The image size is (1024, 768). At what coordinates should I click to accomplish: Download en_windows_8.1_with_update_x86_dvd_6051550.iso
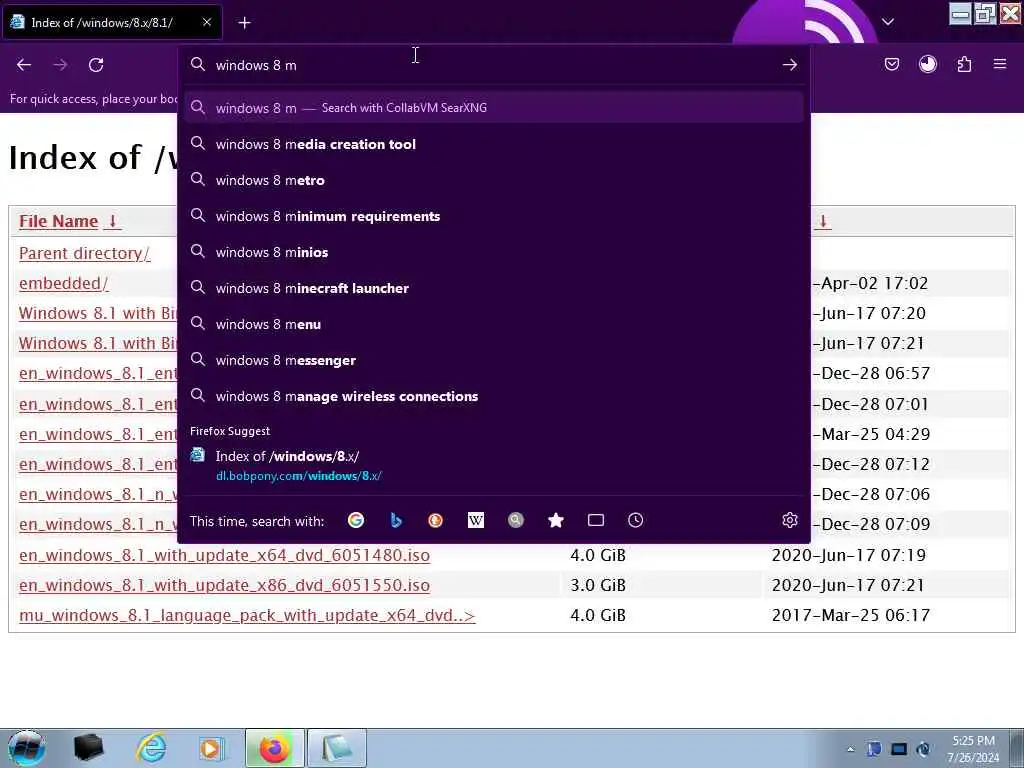click(x=225, y=585)
